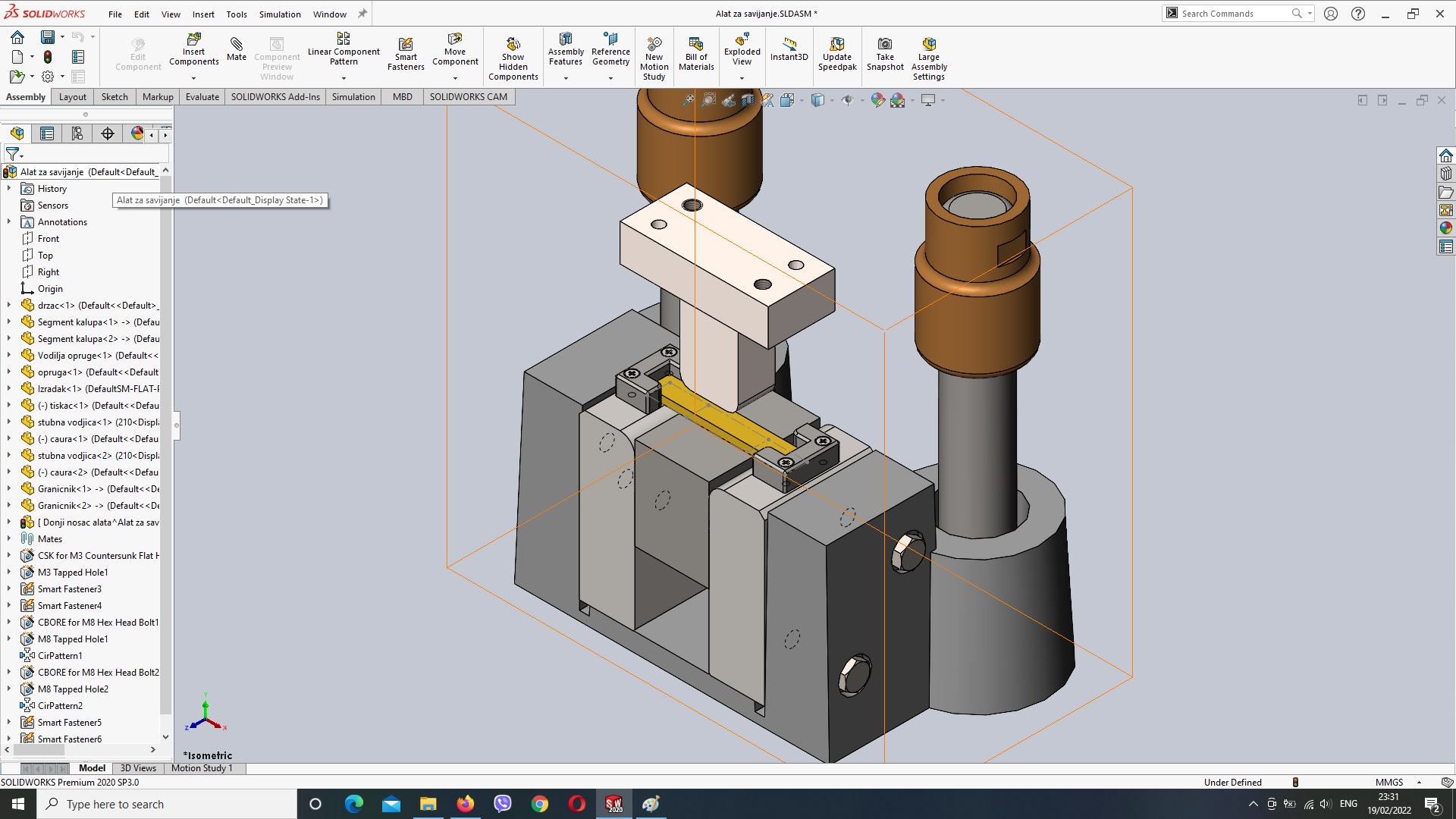This screenshot has height=819, width=1456.
Task: Open Assembly Features tool
Action: click(566, 50)
